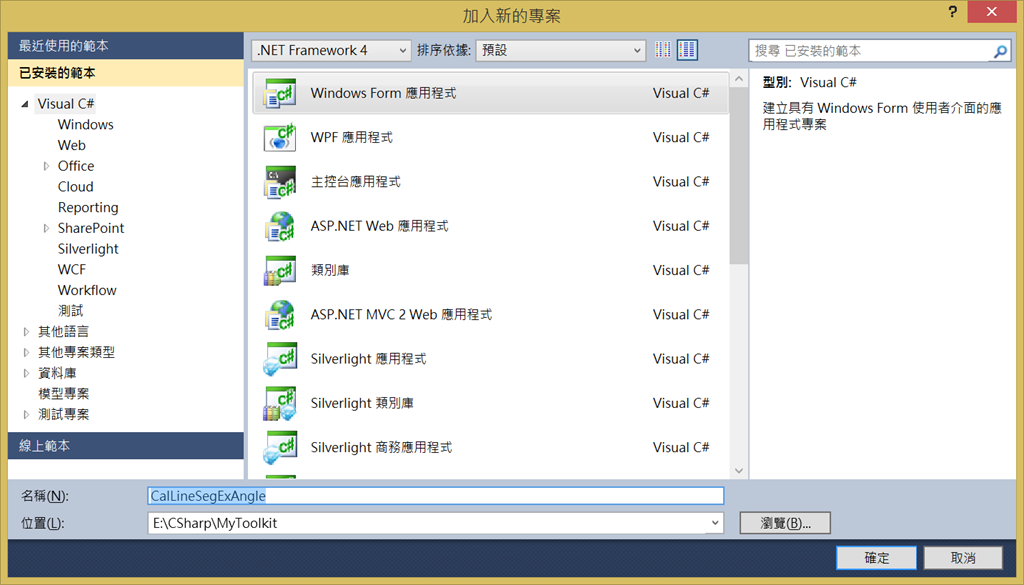Image resolution: width=1024 pixels, height=585 pixels.
Task: Select 模型專案 in tree
Action: tap(63, 394)
